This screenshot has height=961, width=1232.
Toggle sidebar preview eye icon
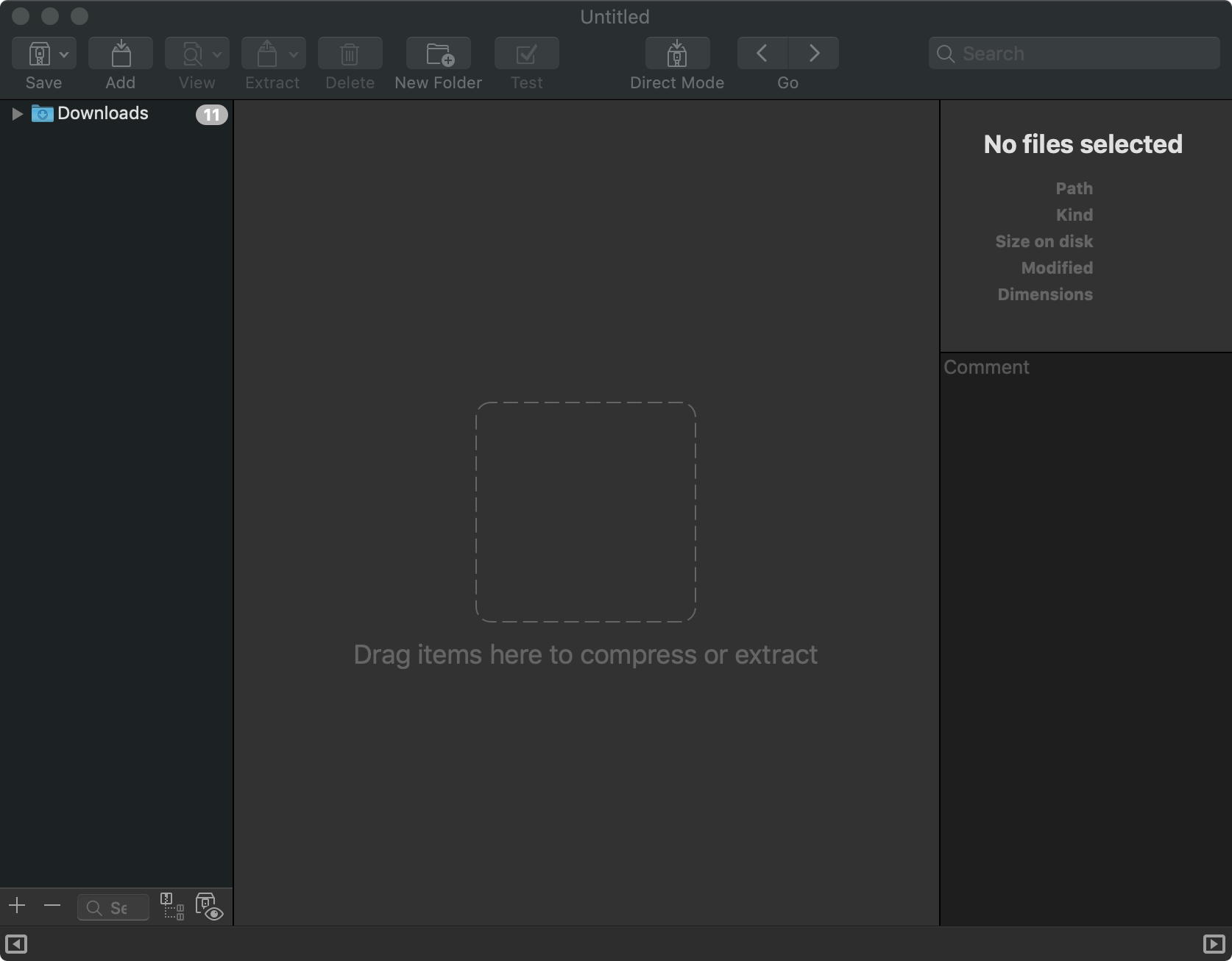coord(209,907)
